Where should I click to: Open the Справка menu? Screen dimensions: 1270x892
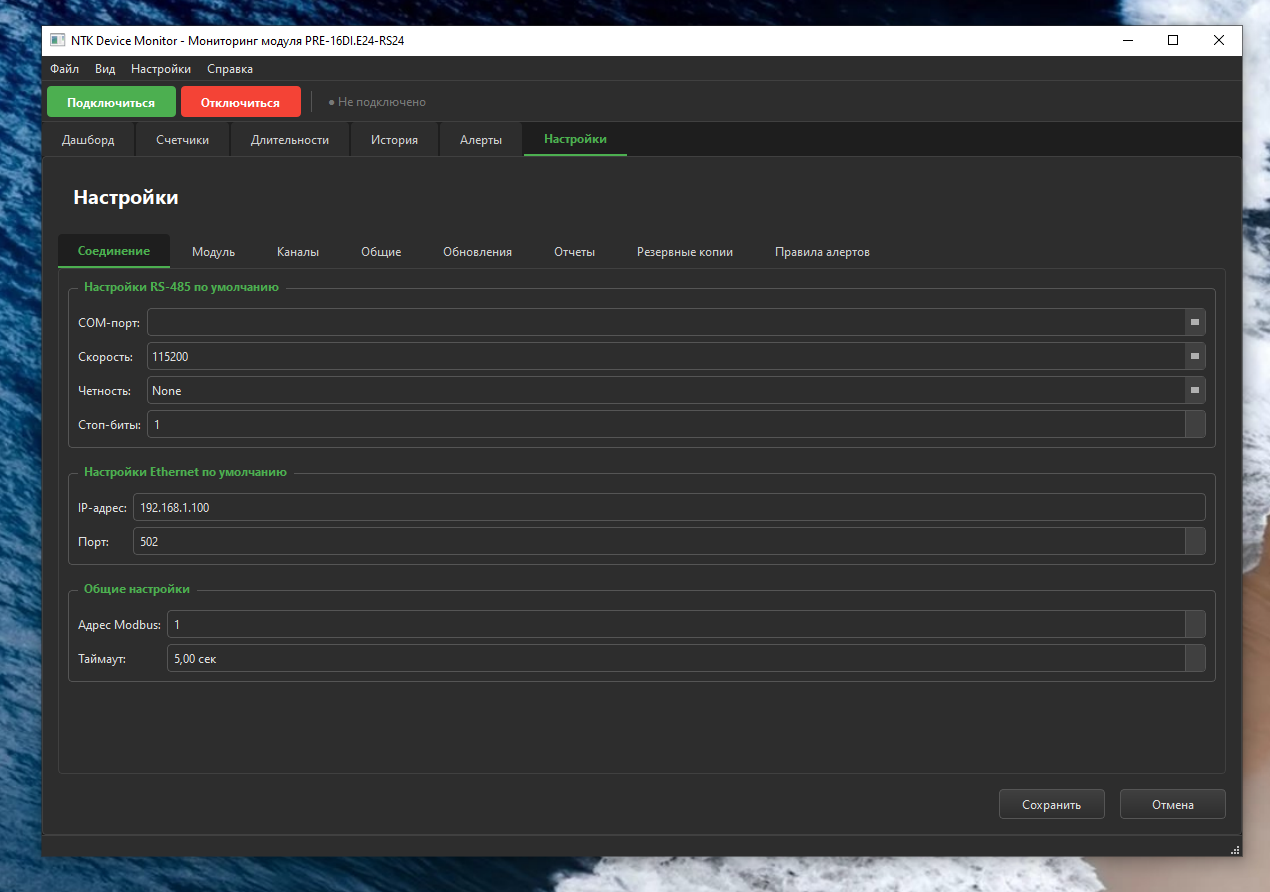(x=230, y=69)
